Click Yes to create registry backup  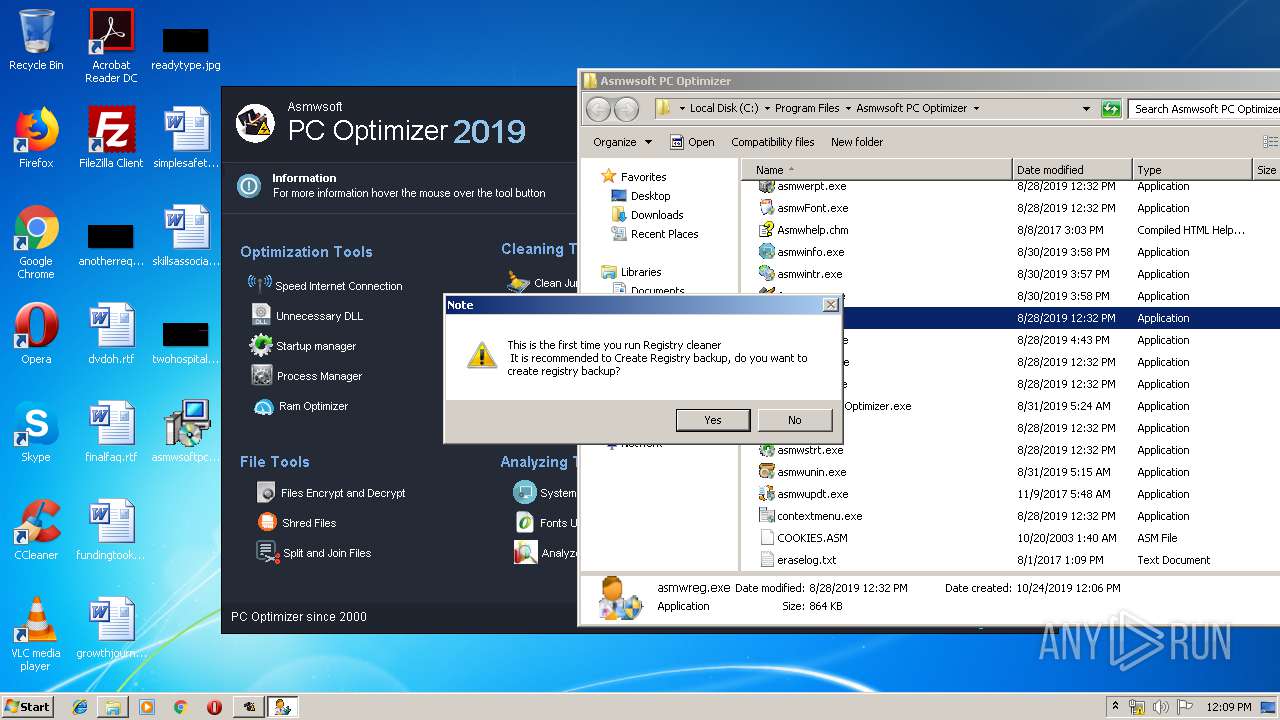point(712,420)
